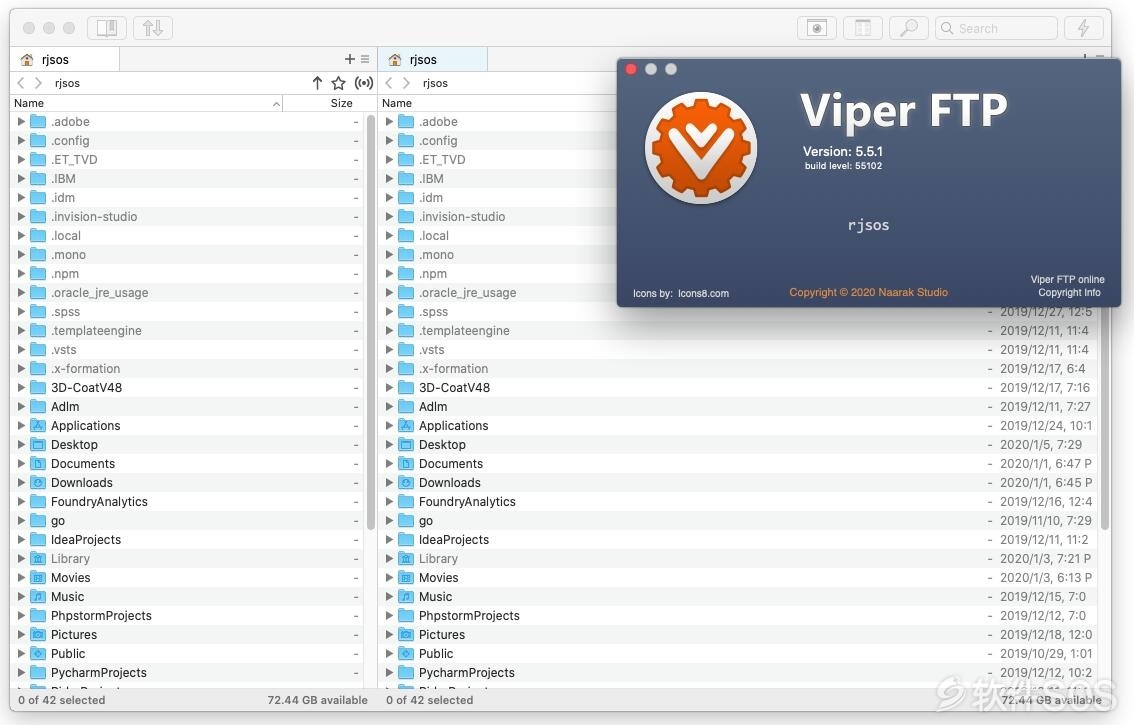Click right pane vertical scrollbar
1134x725 pixels.
1104,416
